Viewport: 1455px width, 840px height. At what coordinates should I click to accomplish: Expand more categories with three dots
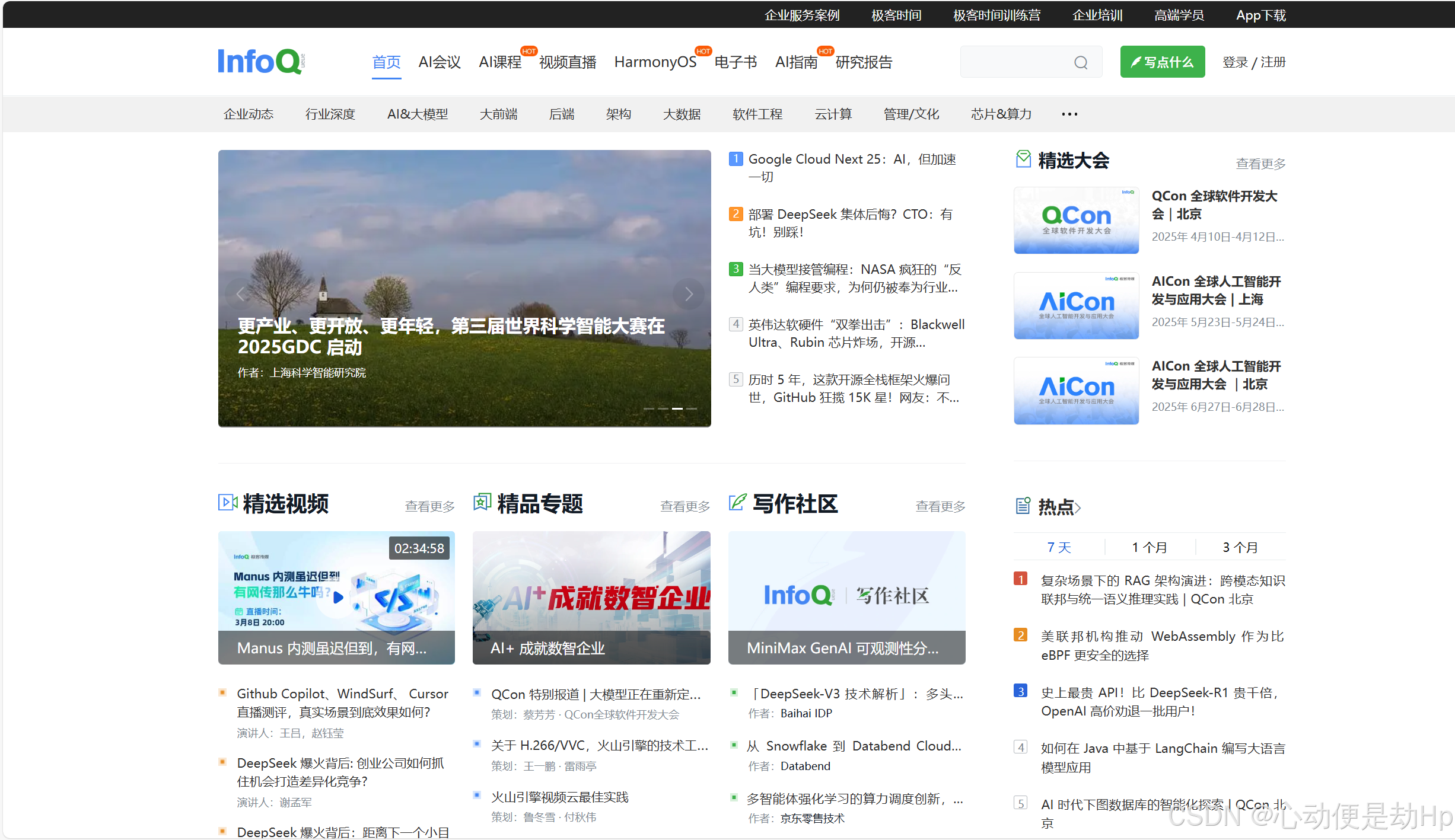pyautogui.click(x=1069, y=114)
